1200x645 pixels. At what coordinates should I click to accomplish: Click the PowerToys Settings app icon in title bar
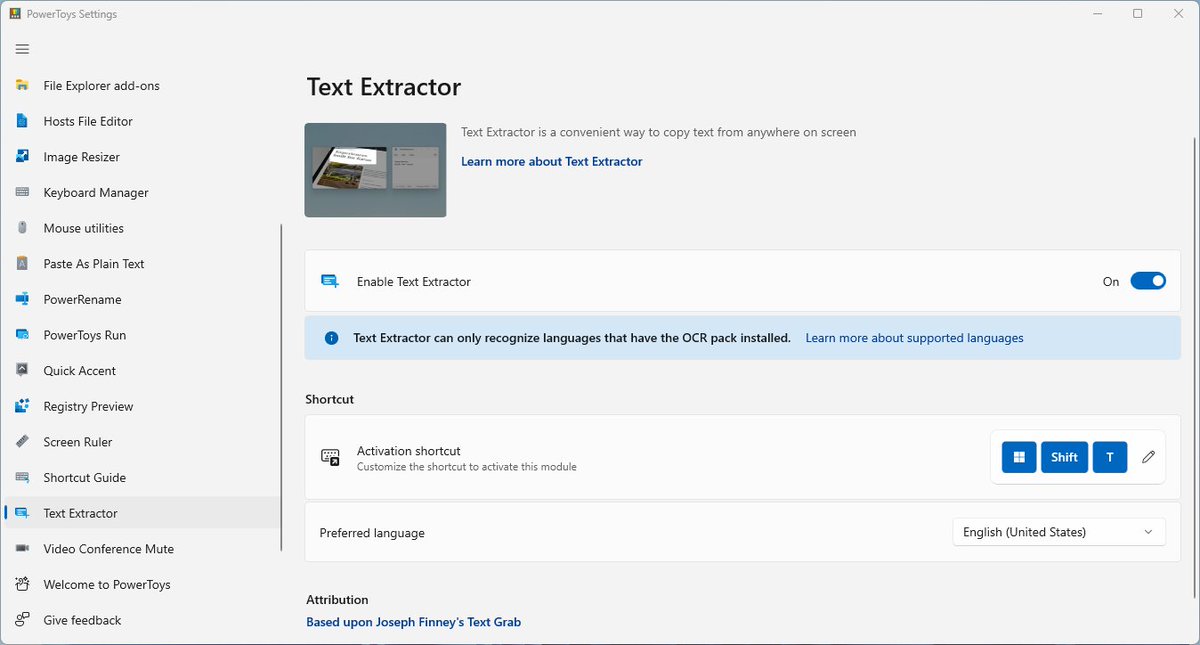16,14
